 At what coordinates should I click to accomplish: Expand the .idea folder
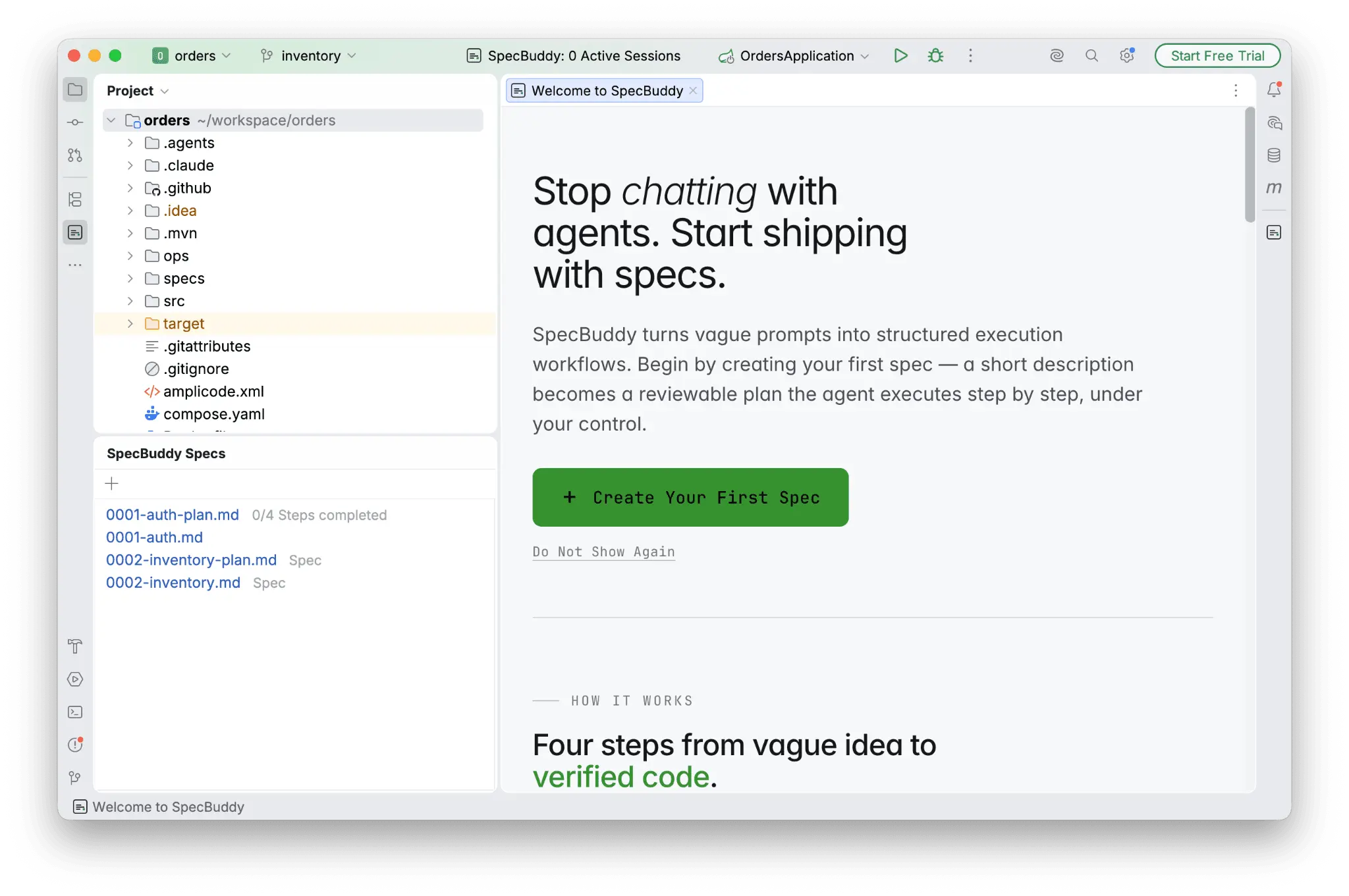(x=130, y=211)
